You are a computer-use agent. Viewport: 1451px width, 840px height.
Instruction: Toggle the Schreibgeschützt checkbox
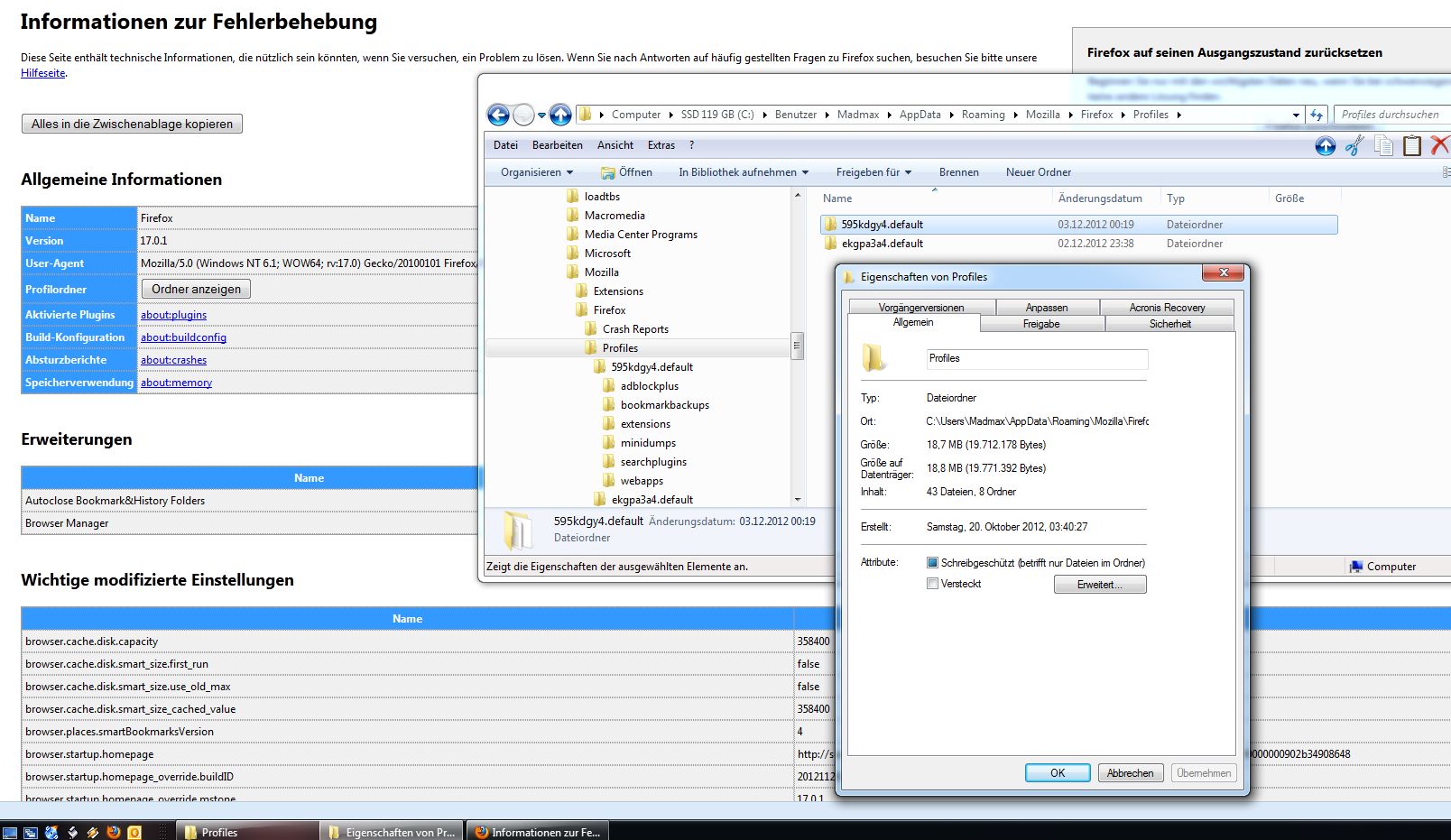pyautogui.click(x=932, y=562)
